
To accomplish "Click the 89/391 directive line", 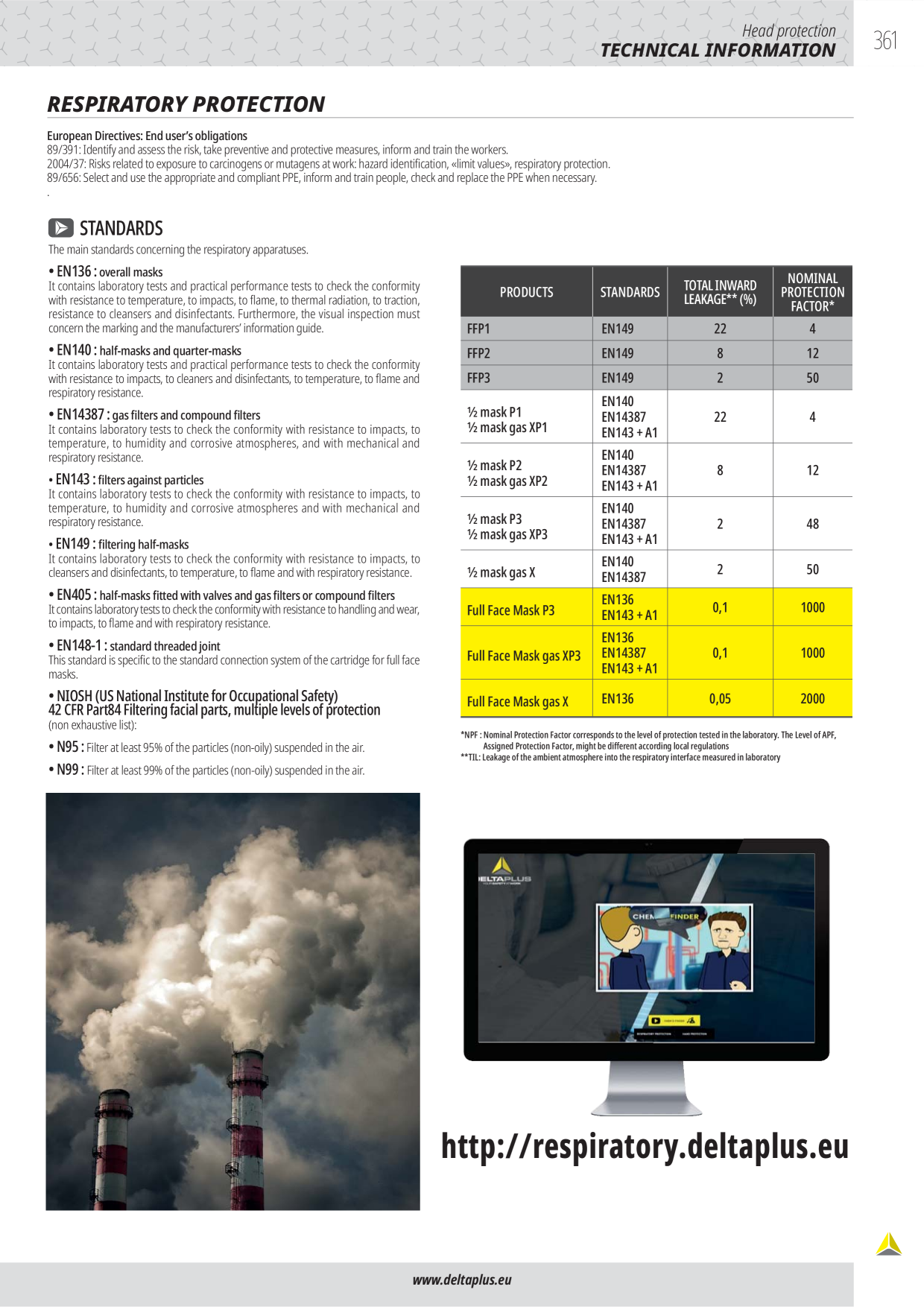I will [277, 150].
